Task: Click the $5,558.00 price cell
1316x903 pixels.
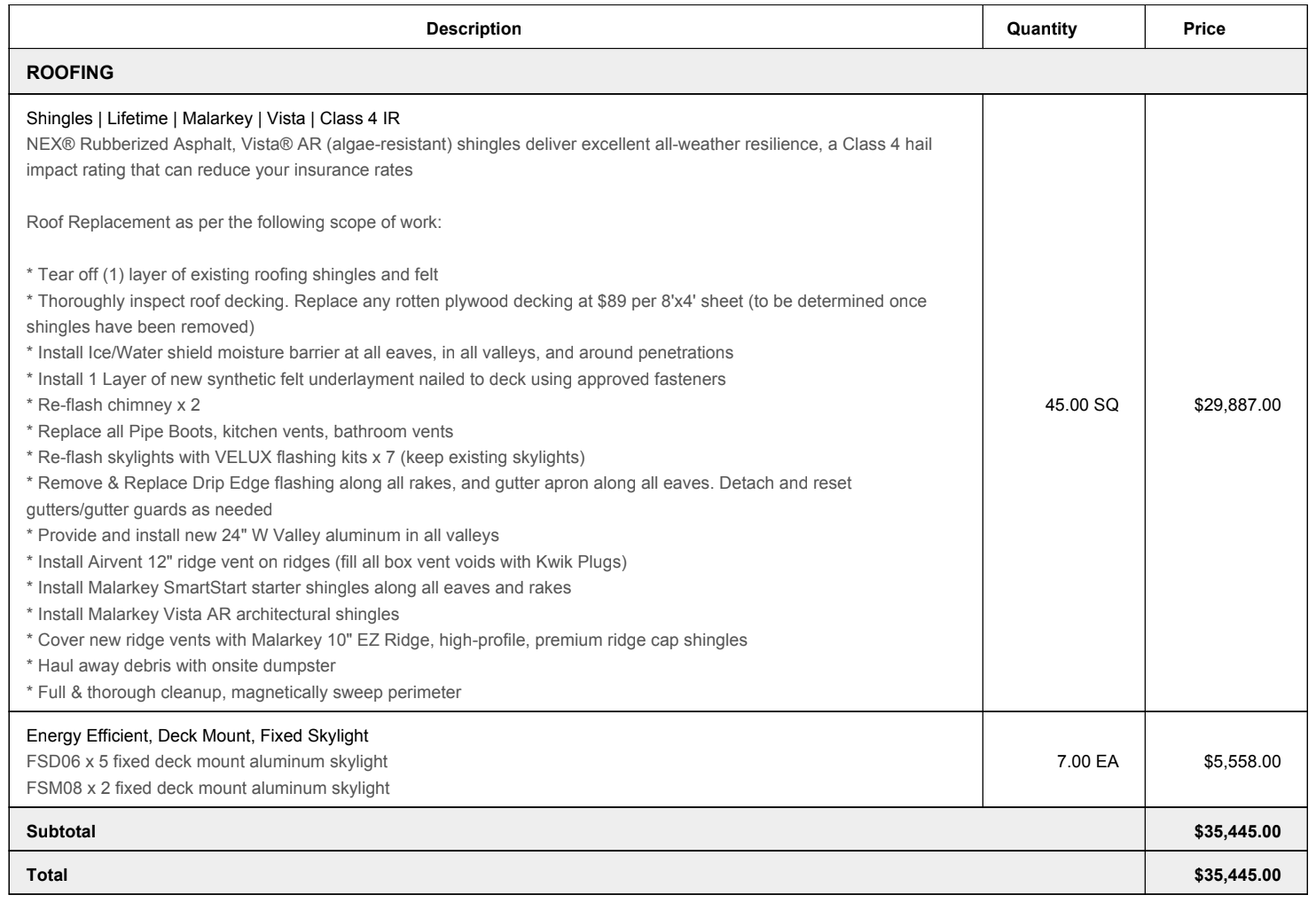Action: pyautogui.click(x=1242, y=762)
